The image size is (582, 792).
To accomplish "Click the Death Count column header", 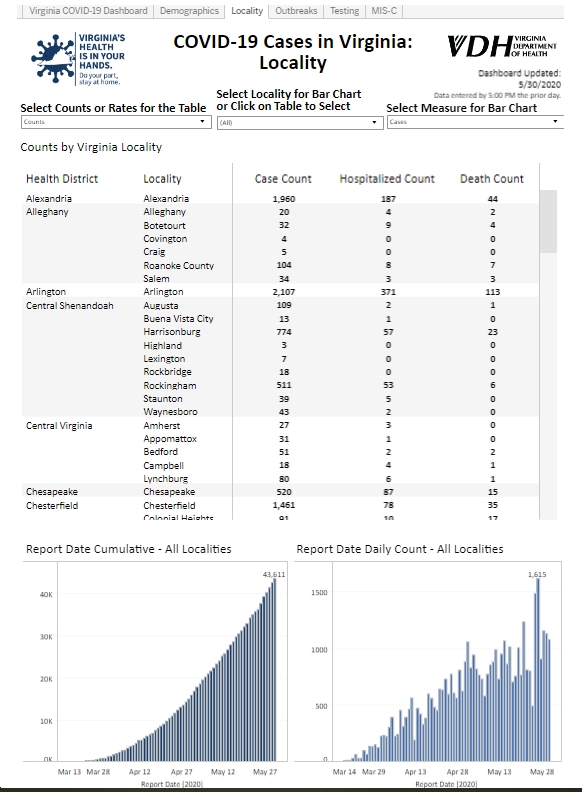I will 492,179.
